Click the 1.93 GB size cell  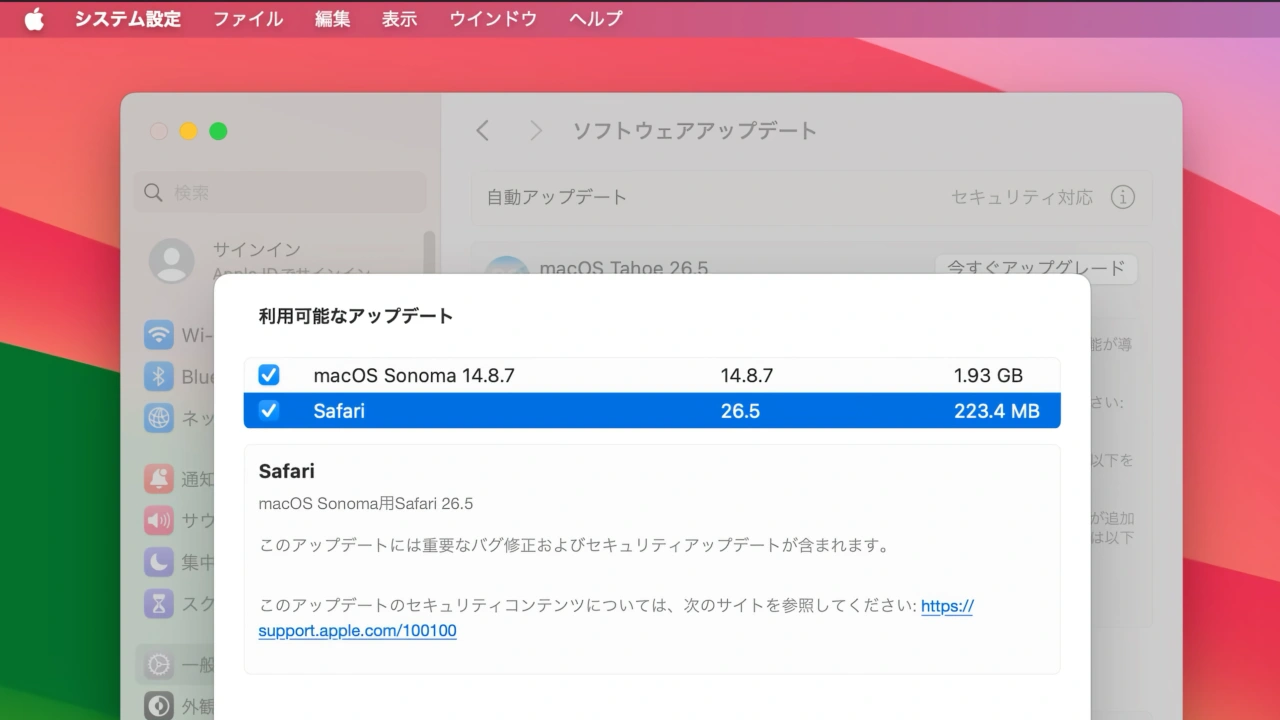(x=988, y=376)
